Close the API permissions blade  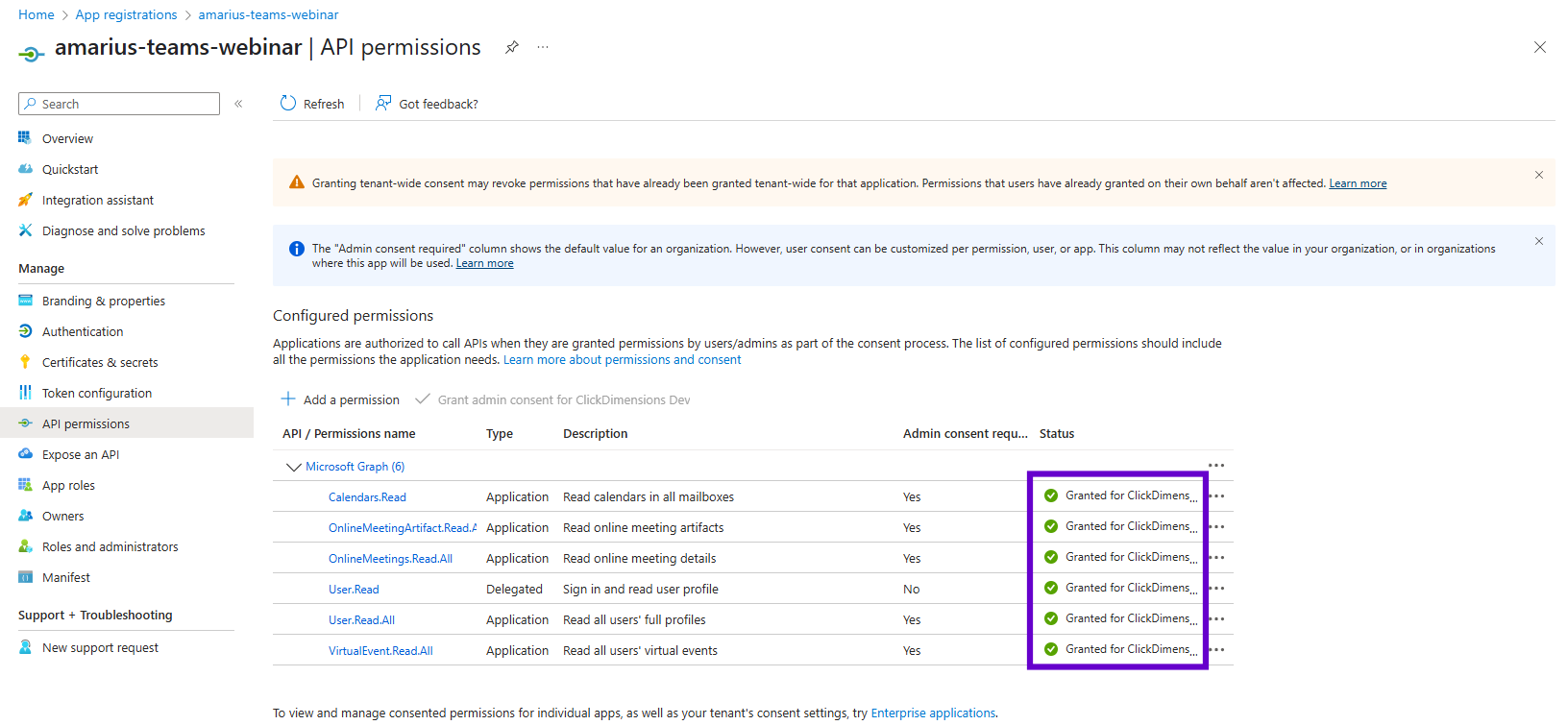click(1540, 47)
